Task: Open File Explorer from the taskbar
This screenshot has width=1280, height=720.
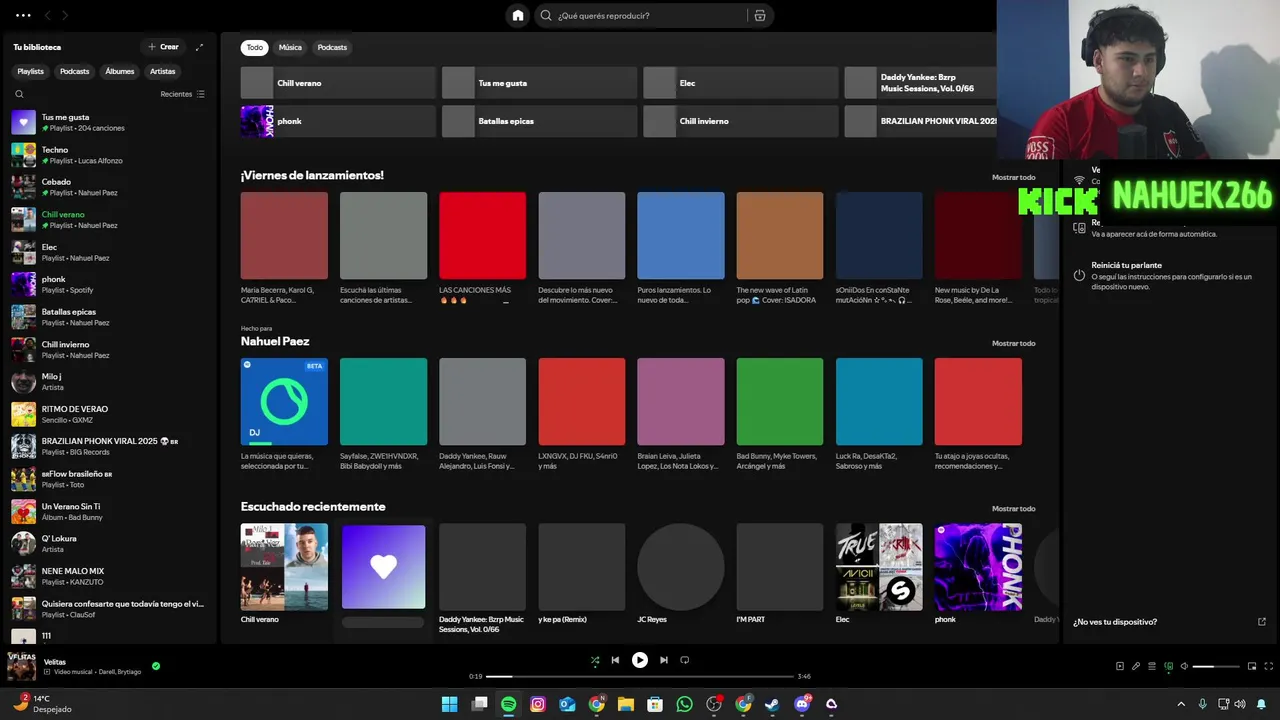Action: (626, 704)
